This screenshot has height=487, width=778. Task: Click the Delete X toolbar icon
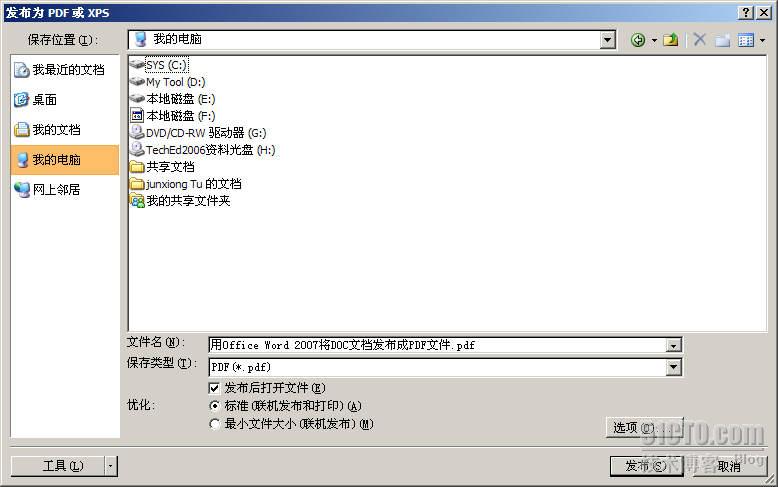(700, 39)
